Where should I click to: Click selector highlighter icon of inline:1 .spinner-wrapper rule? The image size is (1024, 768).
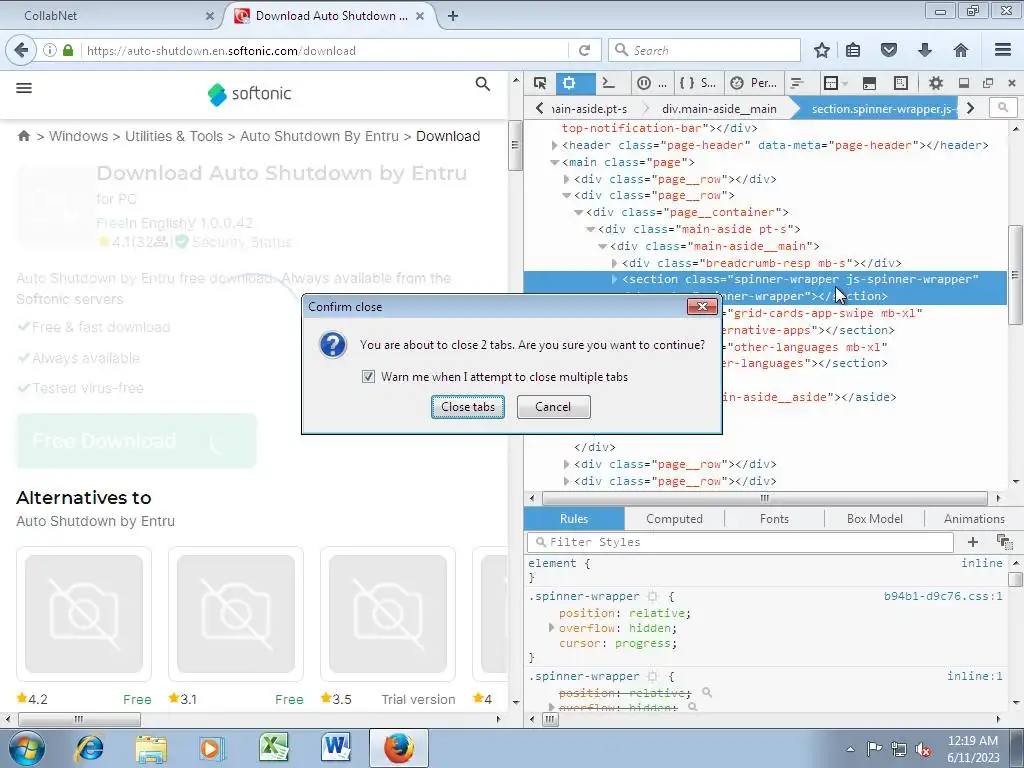(652, 677)
